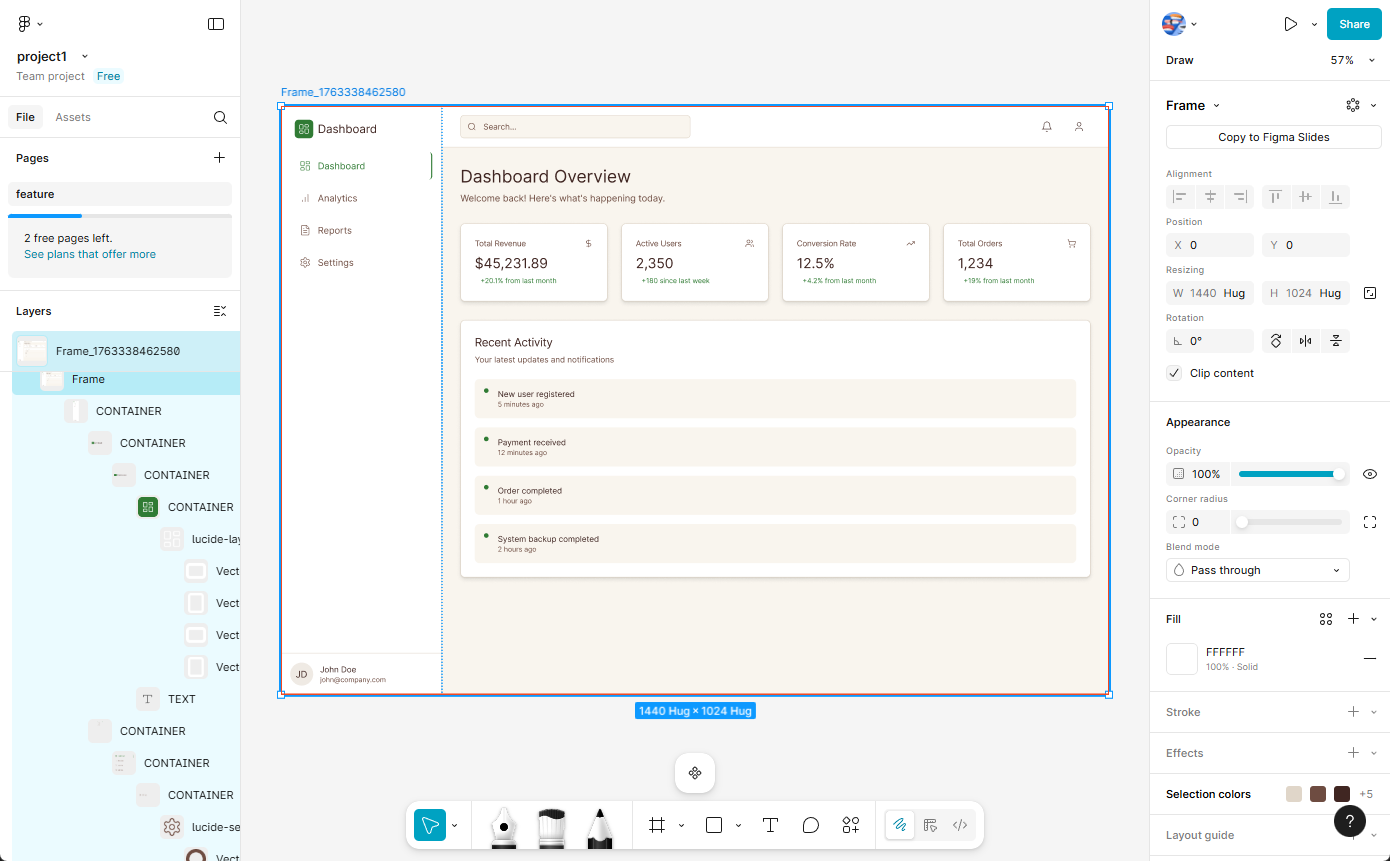Apply align left to the frame
1390x861 pixels.
[x=1180, y=197]
